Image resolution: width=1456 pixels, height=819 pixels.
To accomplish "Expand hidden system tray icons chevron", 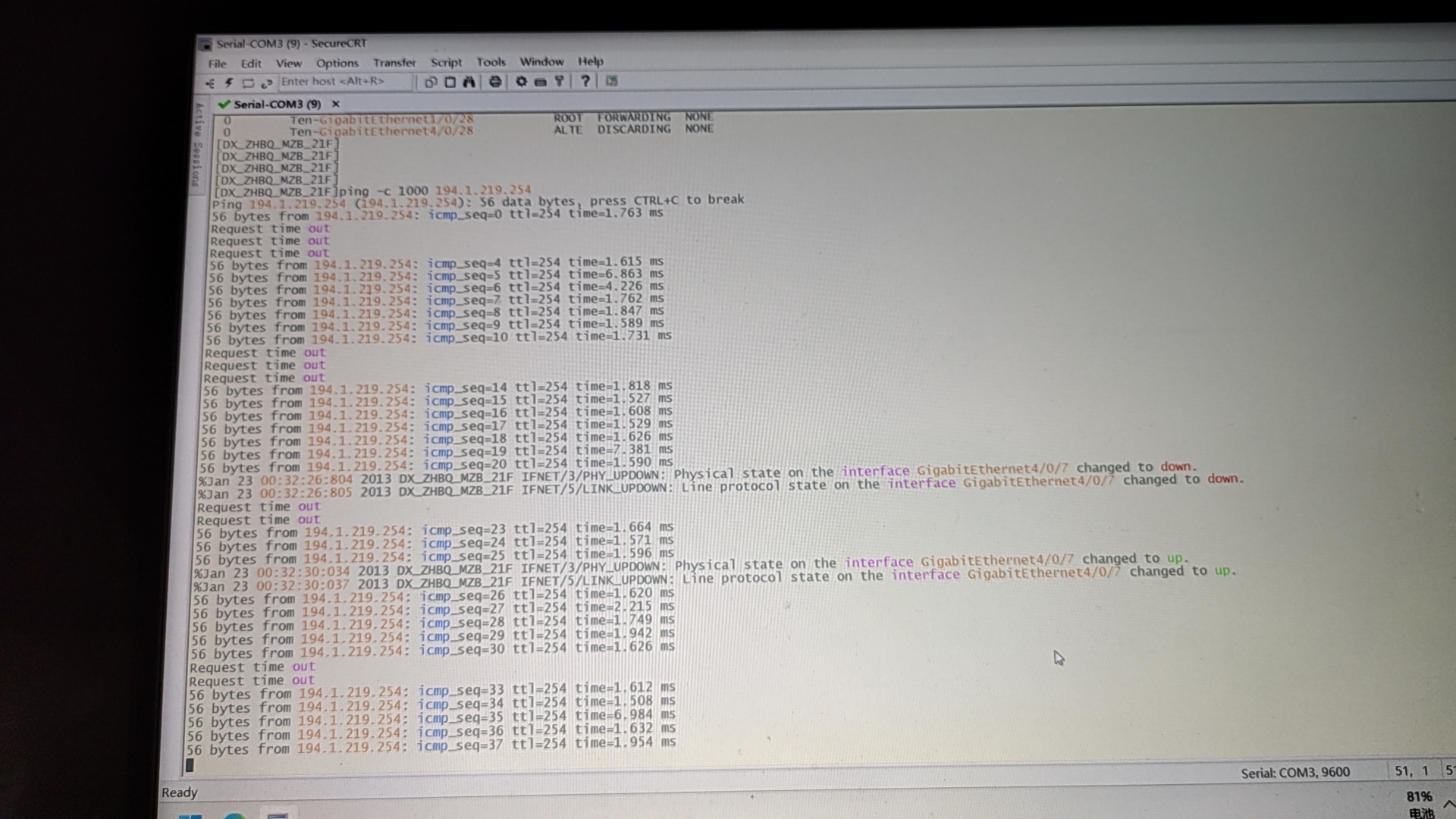I will (x=1448, y=804).
